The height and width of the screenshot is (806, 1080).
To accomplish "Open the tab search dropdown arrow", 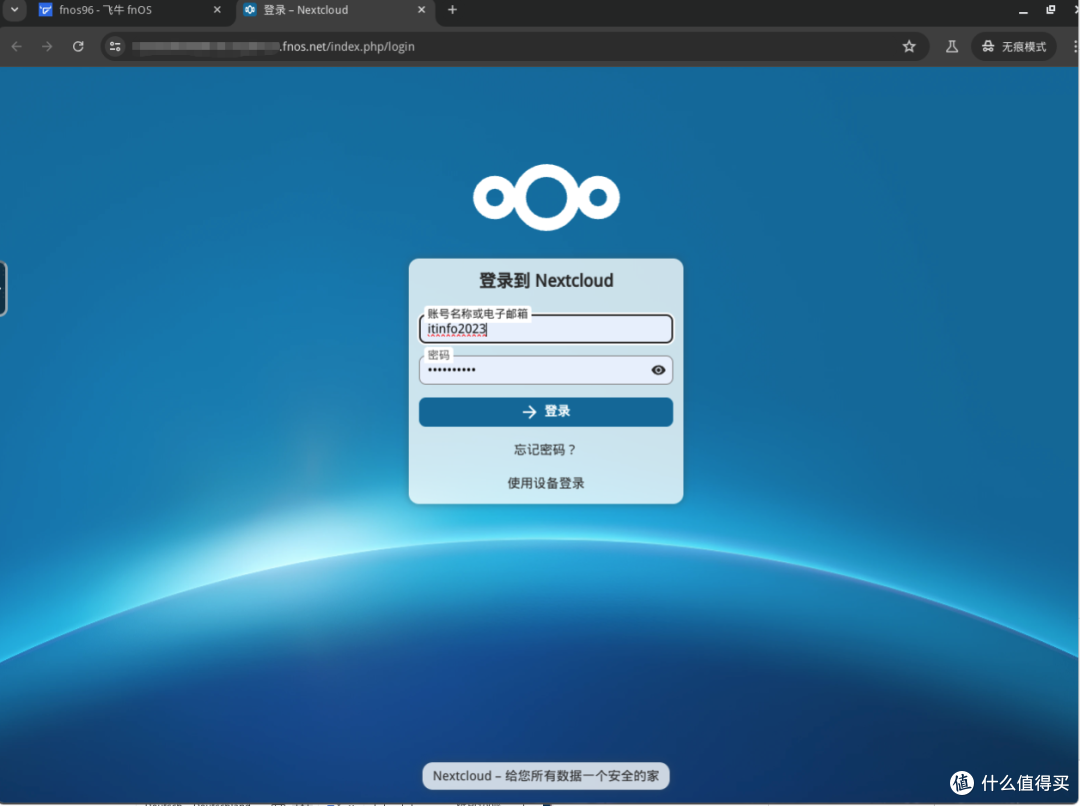I will pyautogui.click(x=14, y=10).
